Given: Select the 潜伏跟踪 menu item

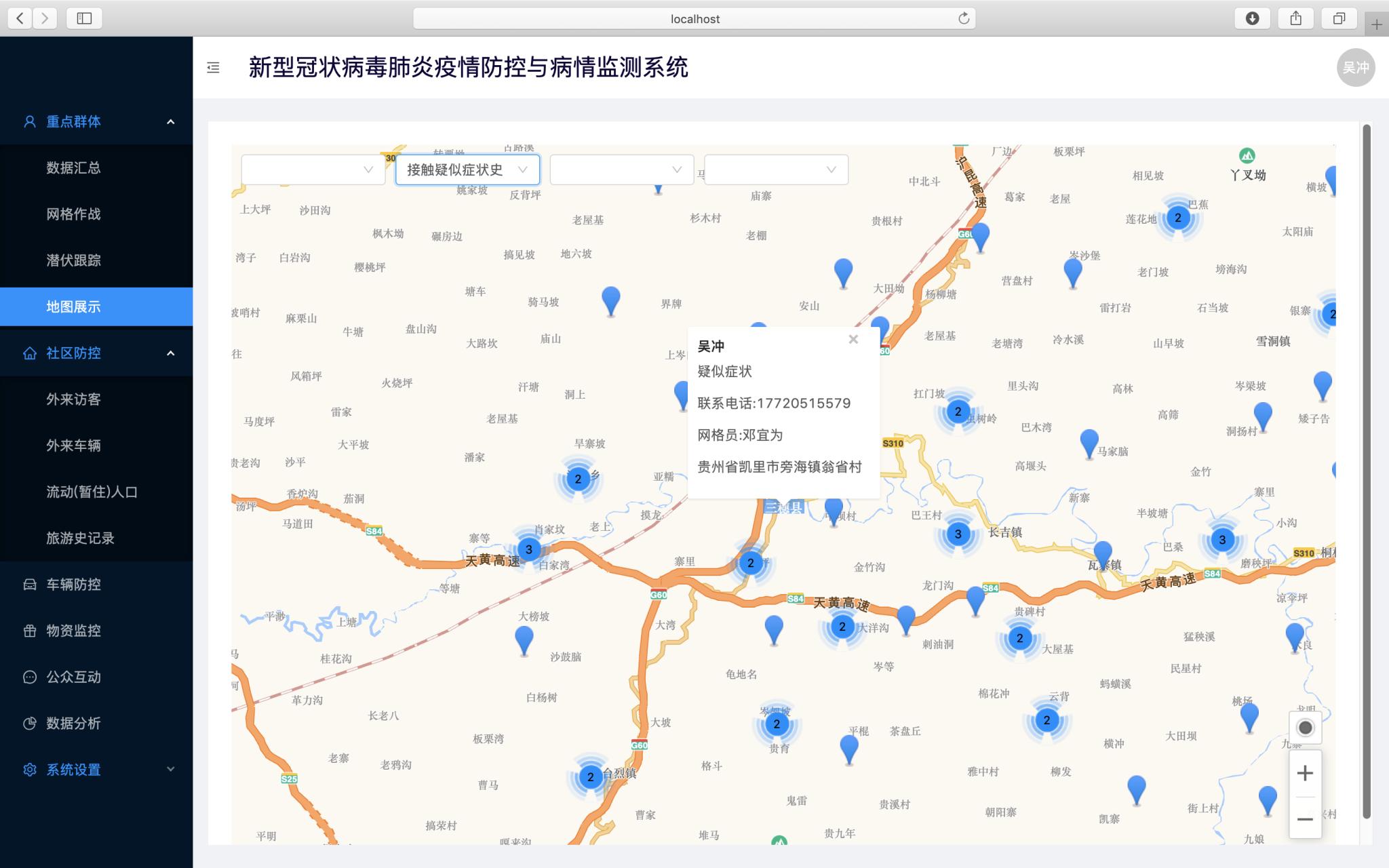Looking at the screenshot, I should 73,260.
